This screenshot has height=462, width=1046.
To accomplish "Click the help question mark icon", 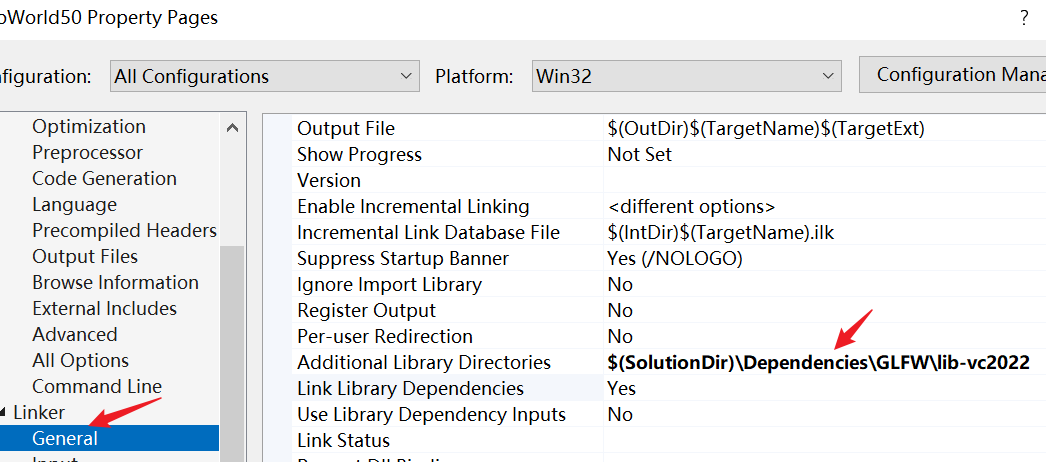I will pyautogui.click(x=1024, y=18).
